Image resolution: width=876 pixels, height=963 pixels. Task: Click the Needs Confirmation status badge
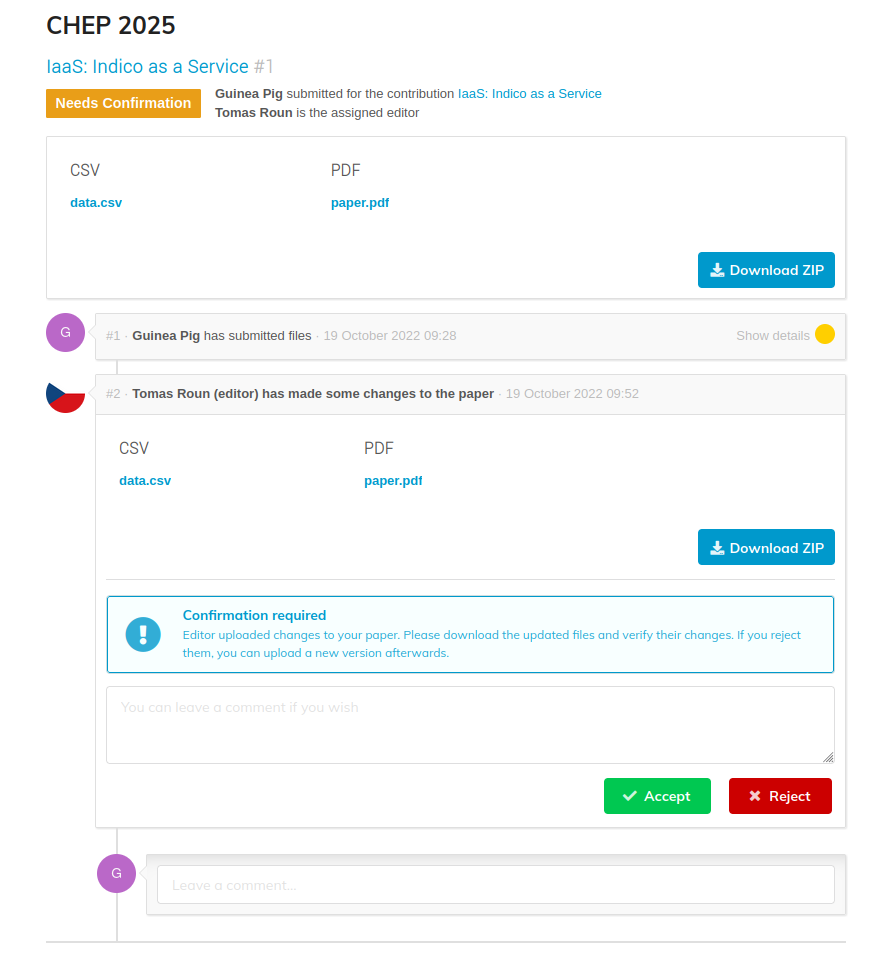123,103
